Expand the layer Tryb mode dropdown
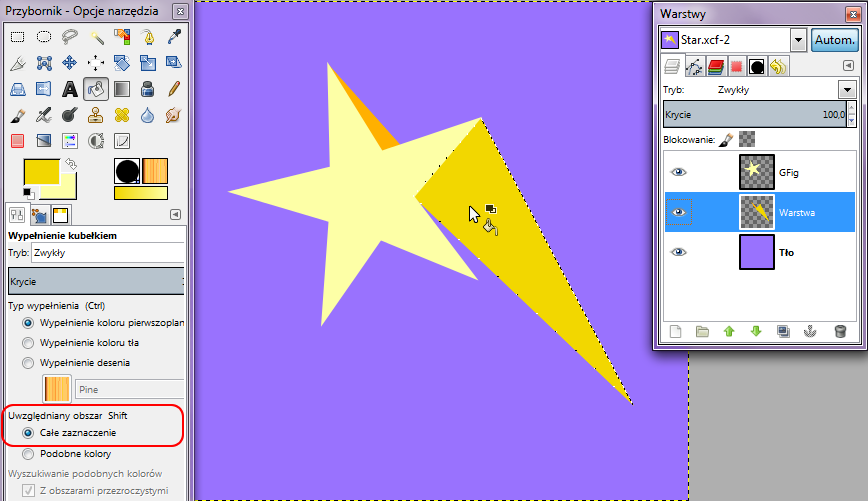Image resolution: width=868 pixels, height=501 pixels. point(847,90)
